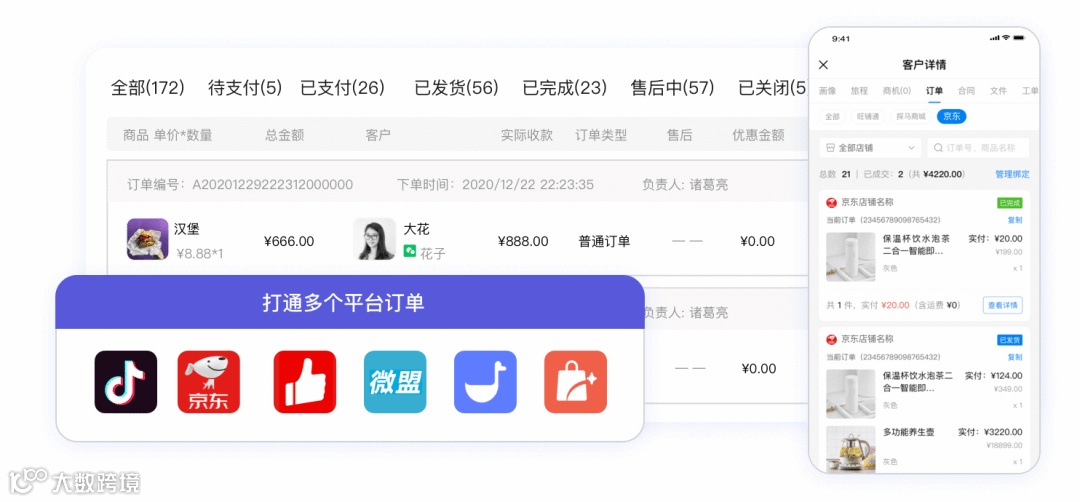Click the JD 京东 platform icon
The height and width of the screenshot is (502, 1080).
point(209,381)
